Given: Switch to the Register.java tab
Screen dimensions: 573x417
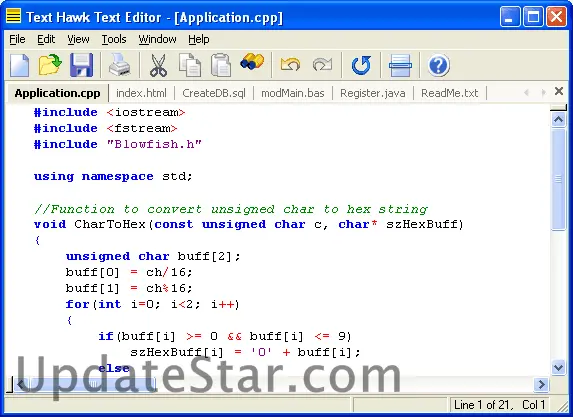Looking at the screenshot, I should pyautogui.click(x=373, y=93).
